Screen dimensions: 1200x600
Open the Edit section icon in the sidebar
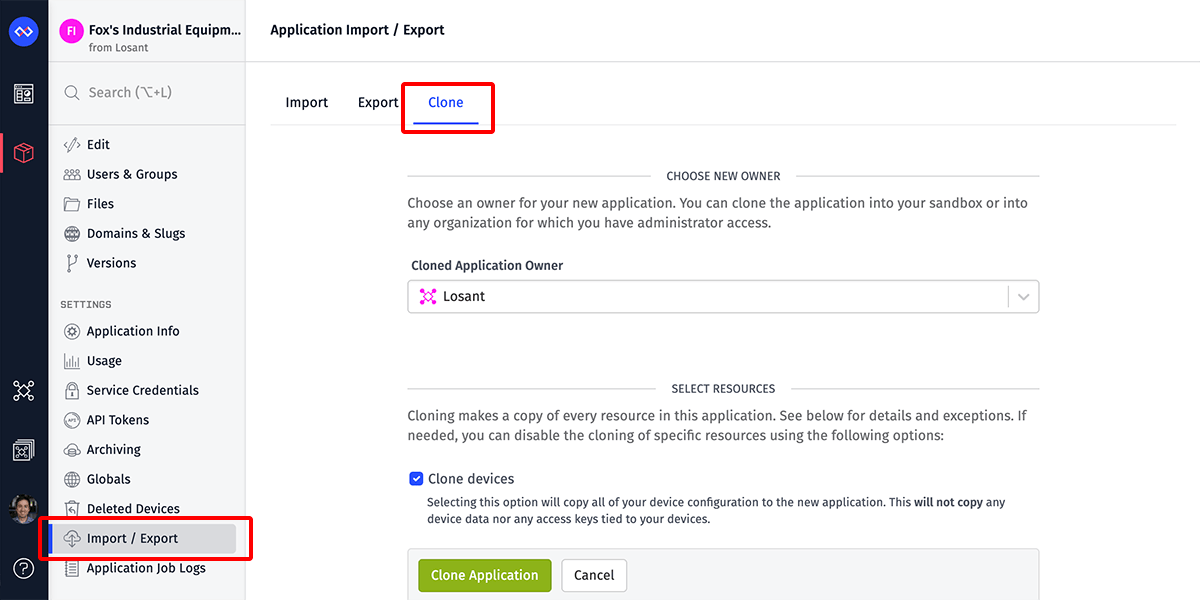[71, 144]
